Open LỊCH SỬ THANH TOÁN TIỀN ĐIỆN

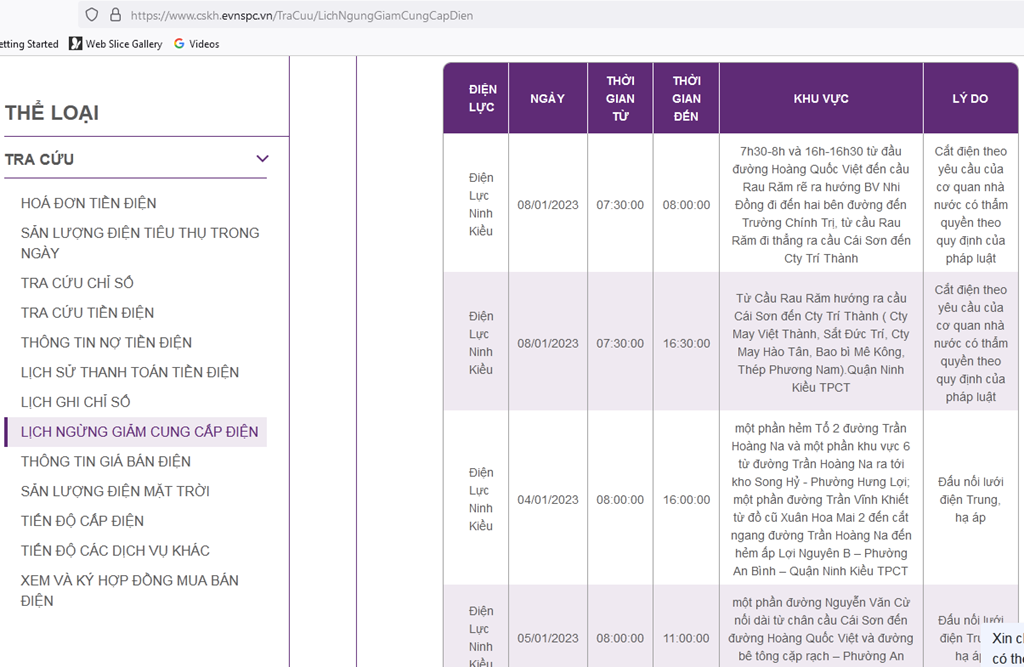tap(130, 372)
